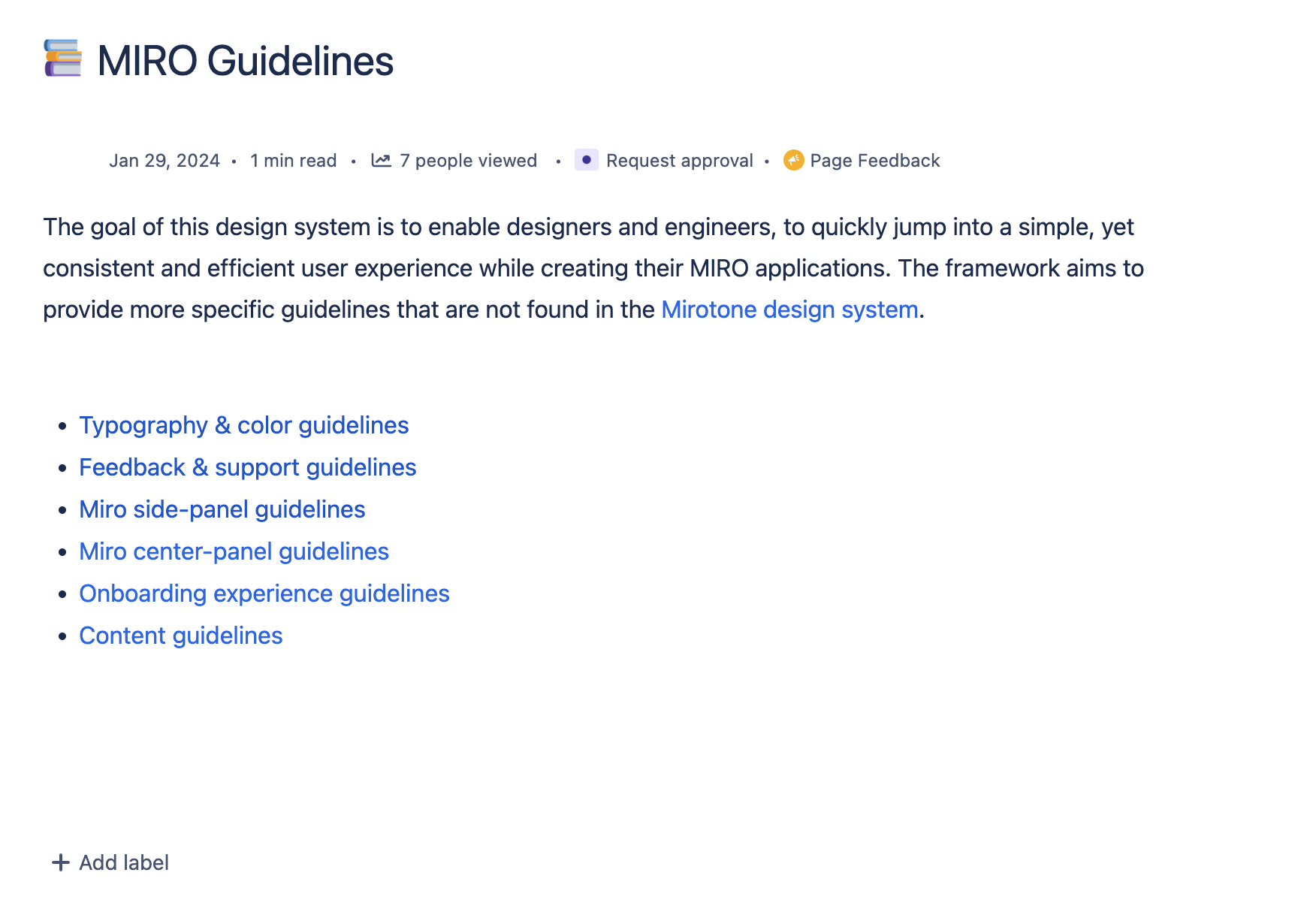Open Miro center-panel guidelines link

click(x=234, y=551)
